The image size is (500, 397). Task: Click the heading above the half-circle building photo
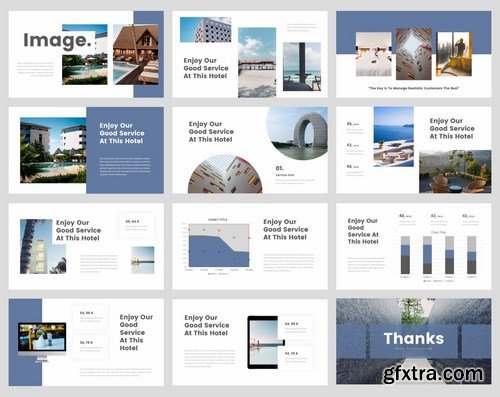[211, 132]
